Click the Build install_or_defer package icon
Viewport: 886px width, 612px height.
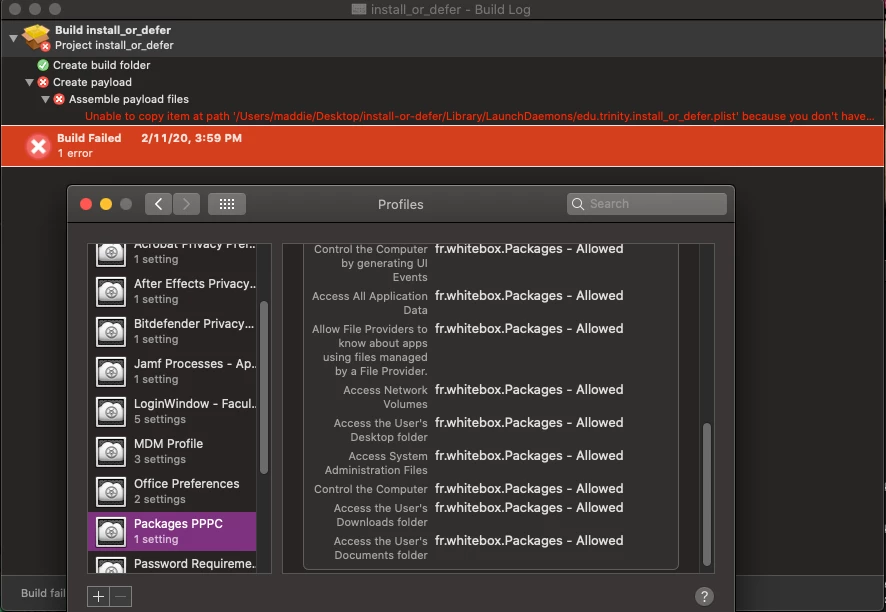tap(36, 37)
